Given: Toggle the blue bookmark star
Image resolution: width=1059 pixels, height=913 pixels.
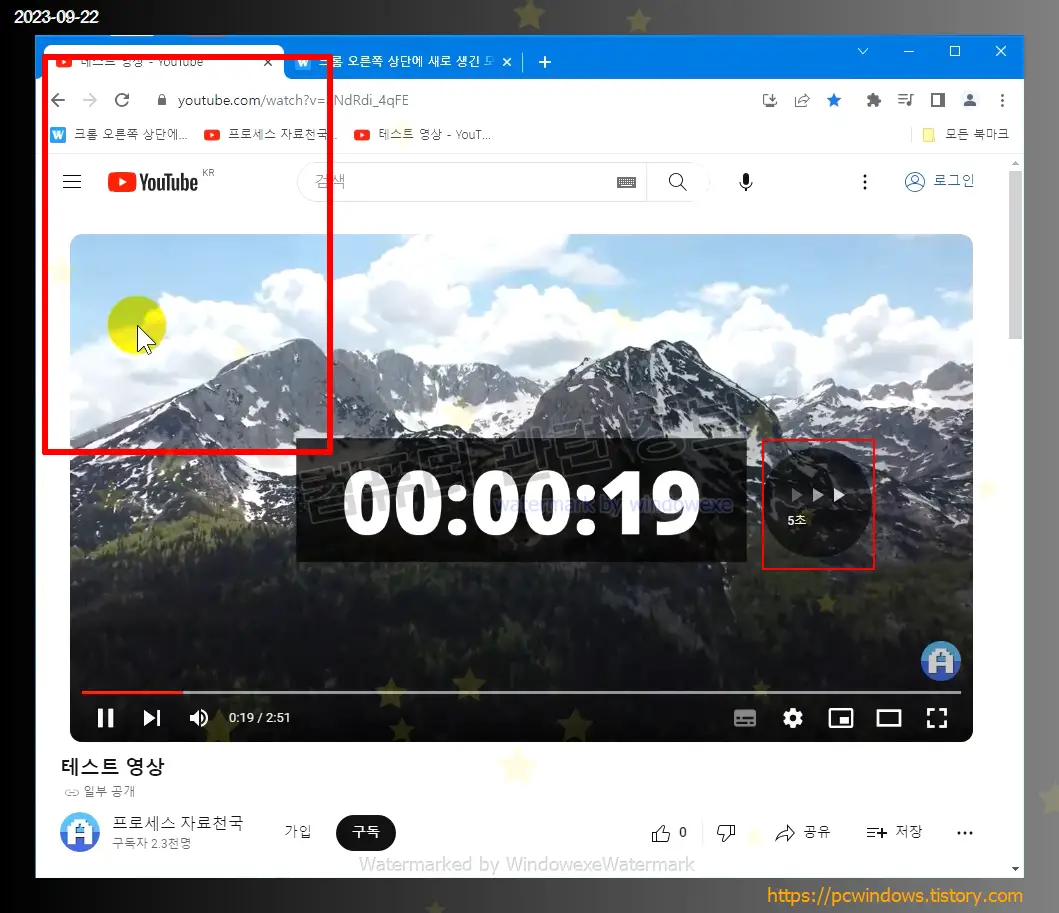Looking at the screenshot, I should tap(834, 100).
